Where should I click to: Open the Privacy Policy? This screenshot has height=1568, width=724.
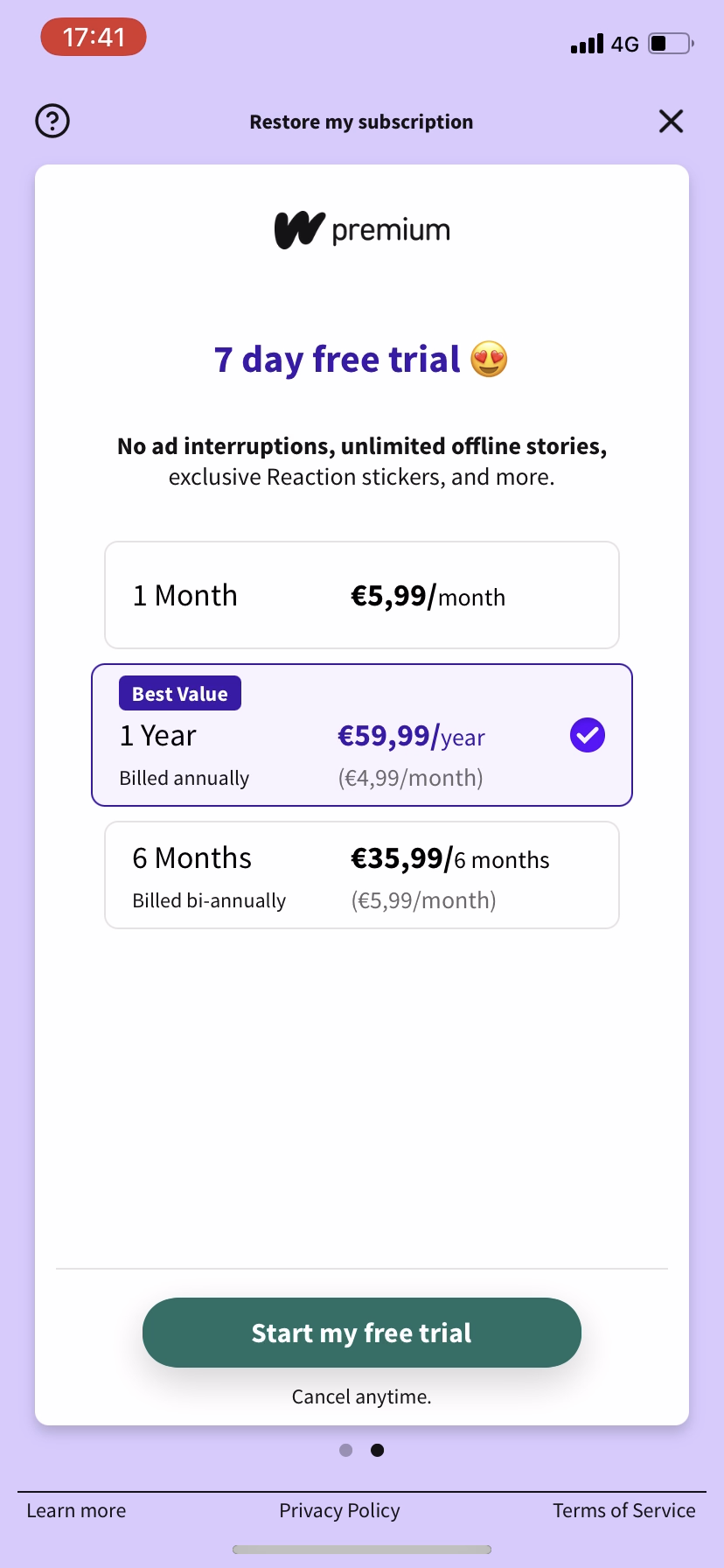(339, 1510)
